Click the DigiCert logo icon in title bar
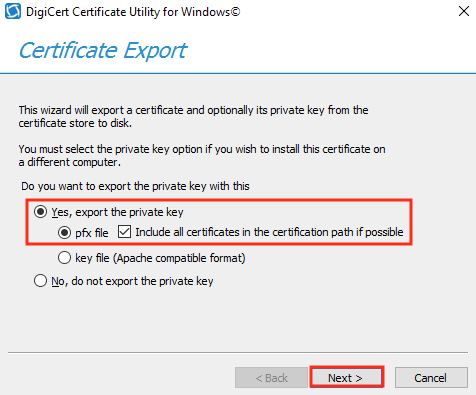This screenshot has height=395, width=476. (13, 11)
